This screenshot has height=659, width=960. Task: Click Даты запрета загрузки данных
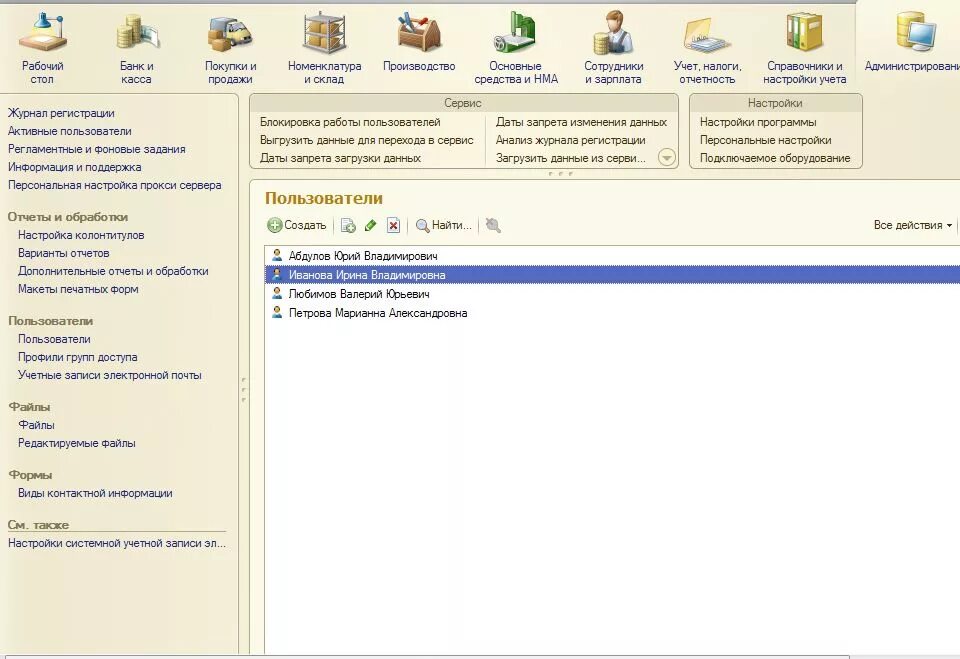(340, 158)
